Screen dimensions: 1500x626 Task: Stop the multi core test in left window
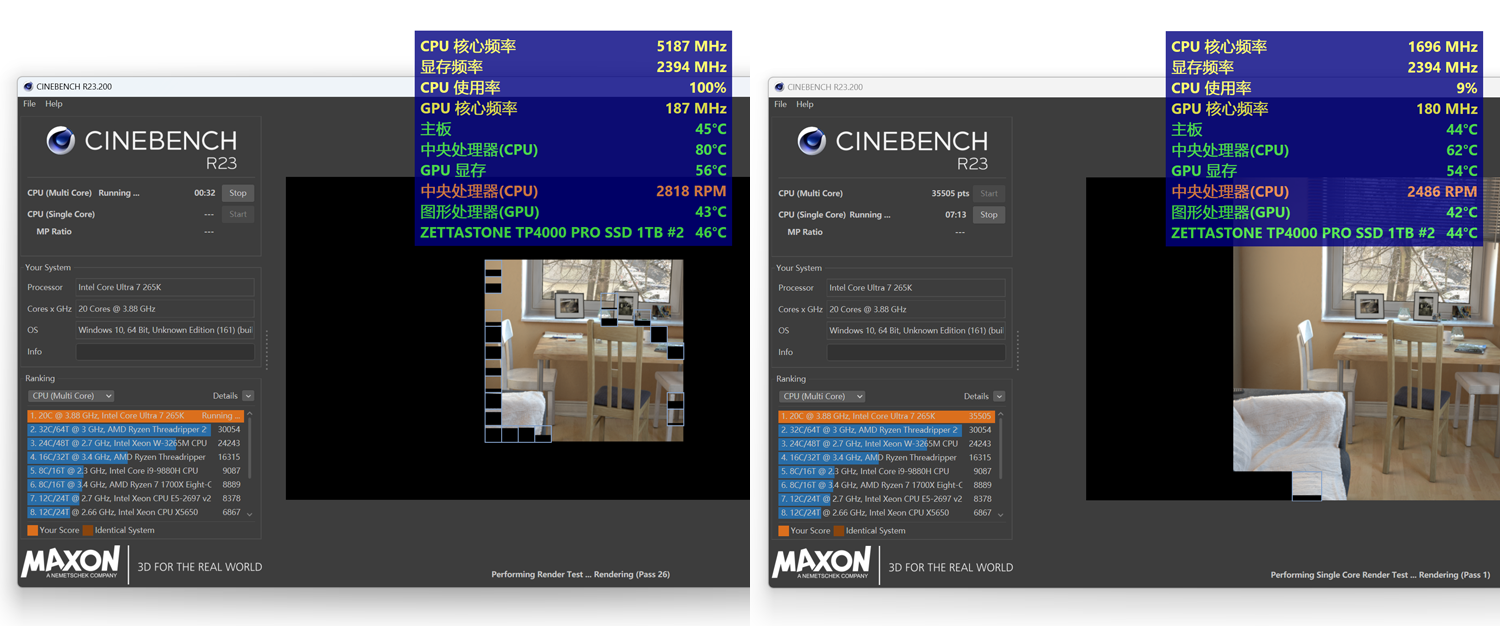click(x=238, y=193)
